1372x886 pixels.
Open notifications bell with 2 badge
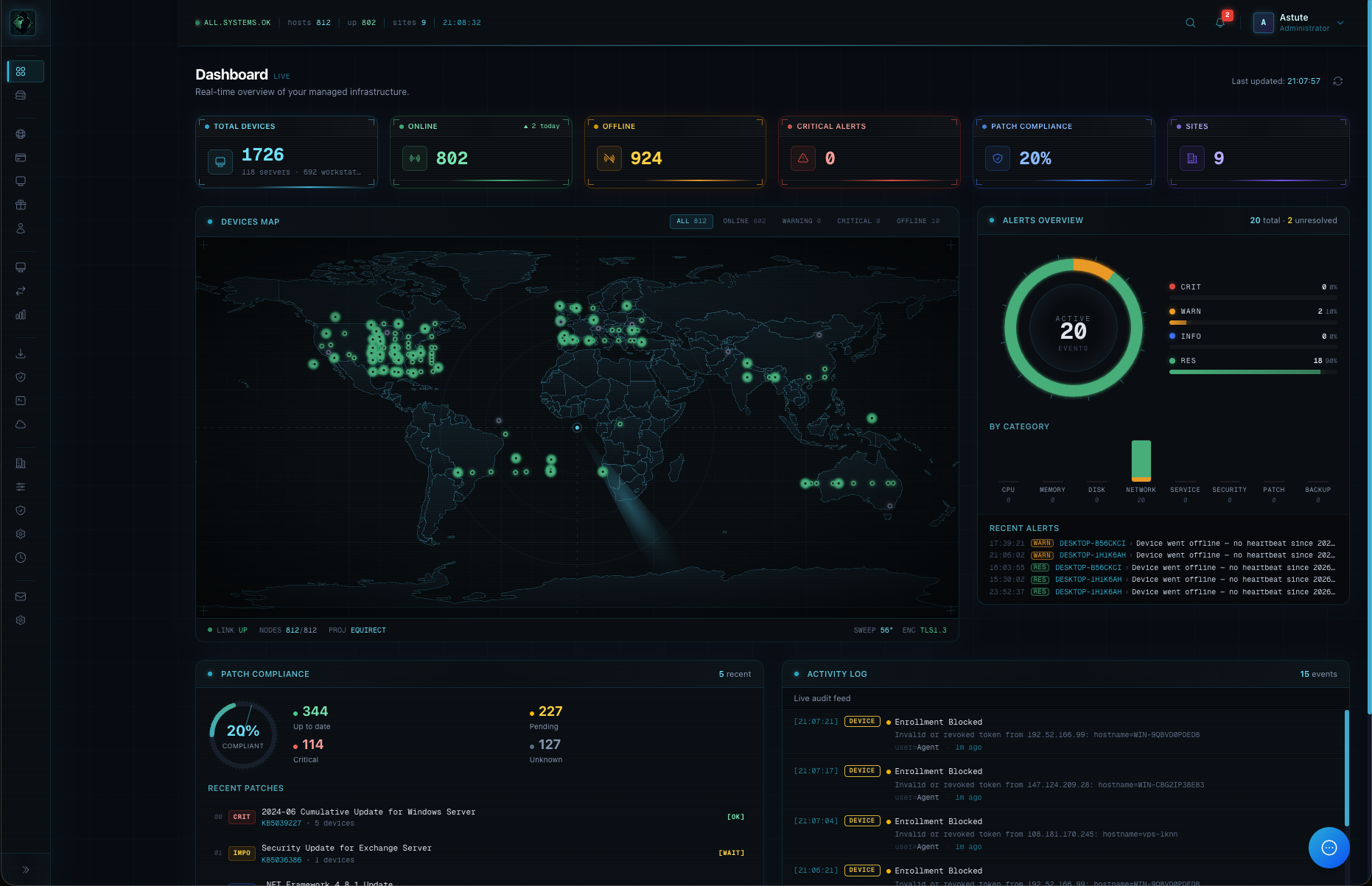pyautogui.click(x=1220, y=23)
